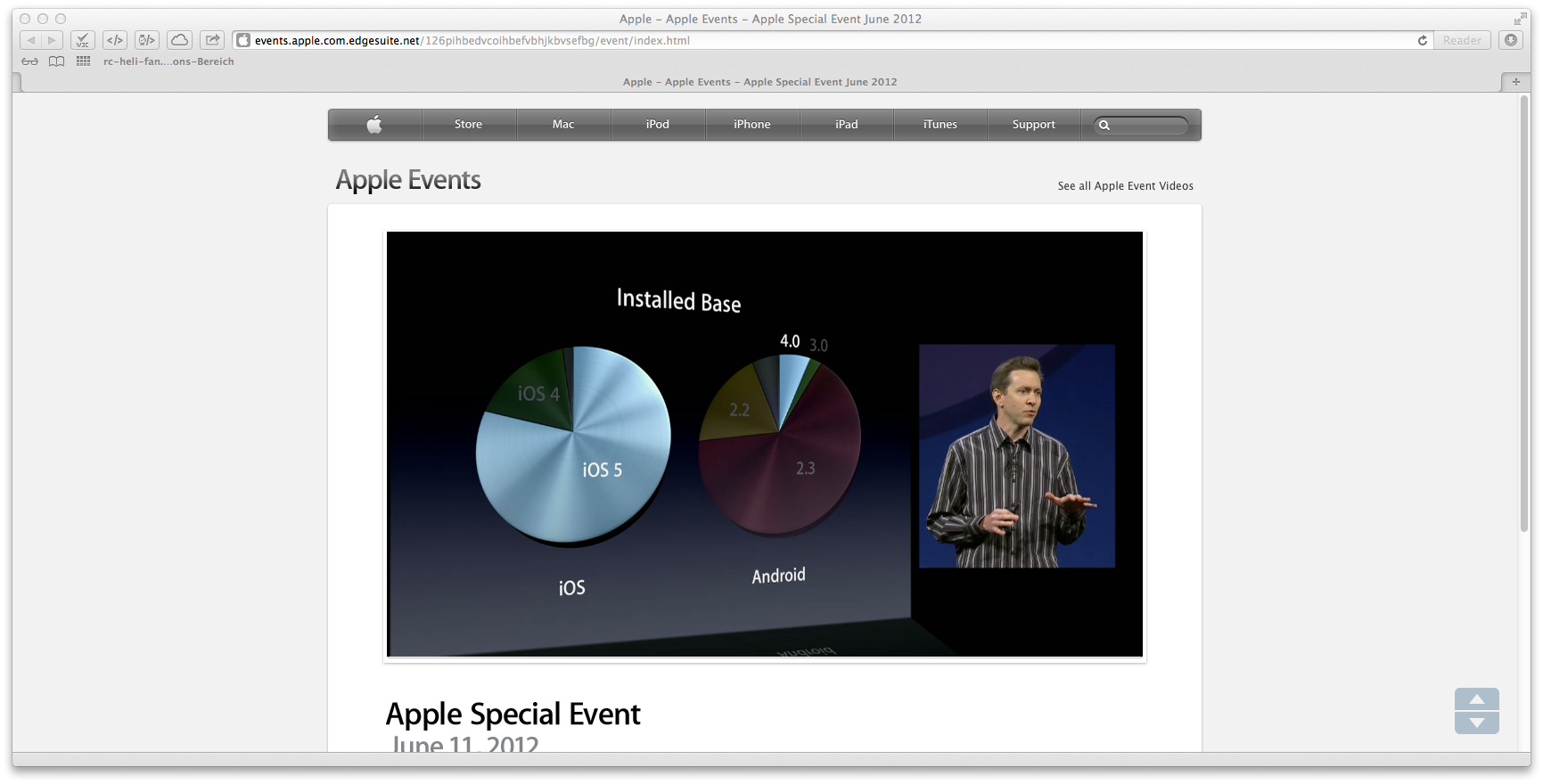Click the down arrow of the scroll widget
1543x784 pixels.
tap(1477, 723)
